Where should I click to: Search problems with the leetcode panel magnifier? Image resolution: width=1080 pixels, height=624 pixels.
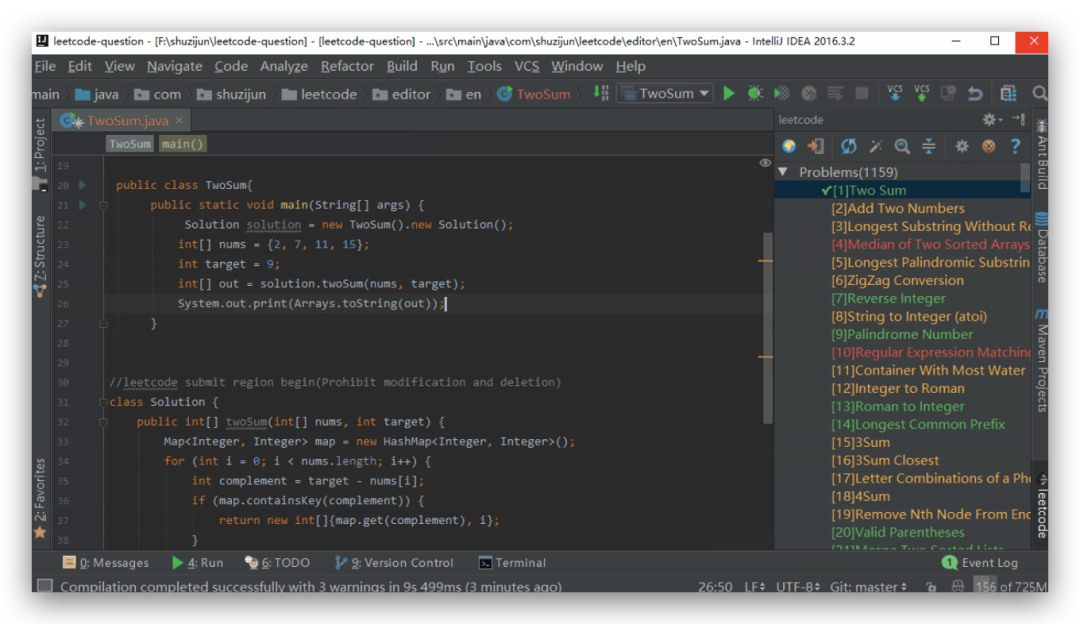(902, 146)
